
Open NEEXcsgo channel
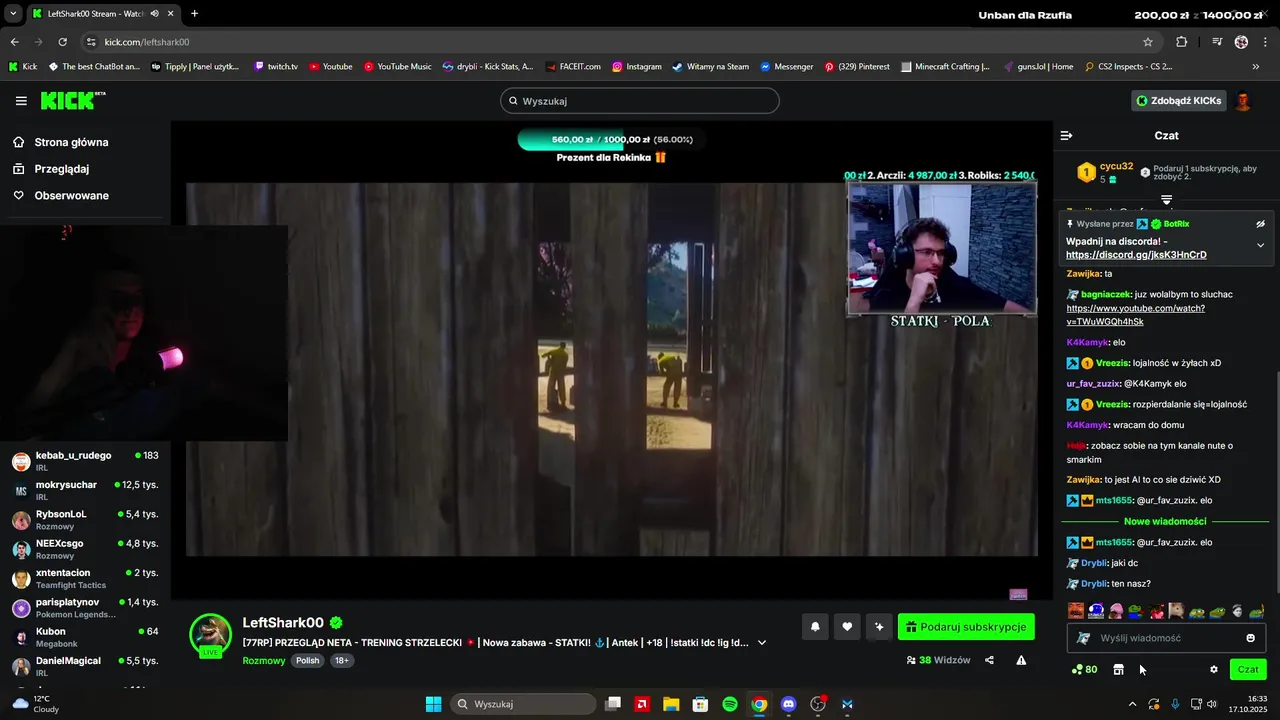(85, 549)
